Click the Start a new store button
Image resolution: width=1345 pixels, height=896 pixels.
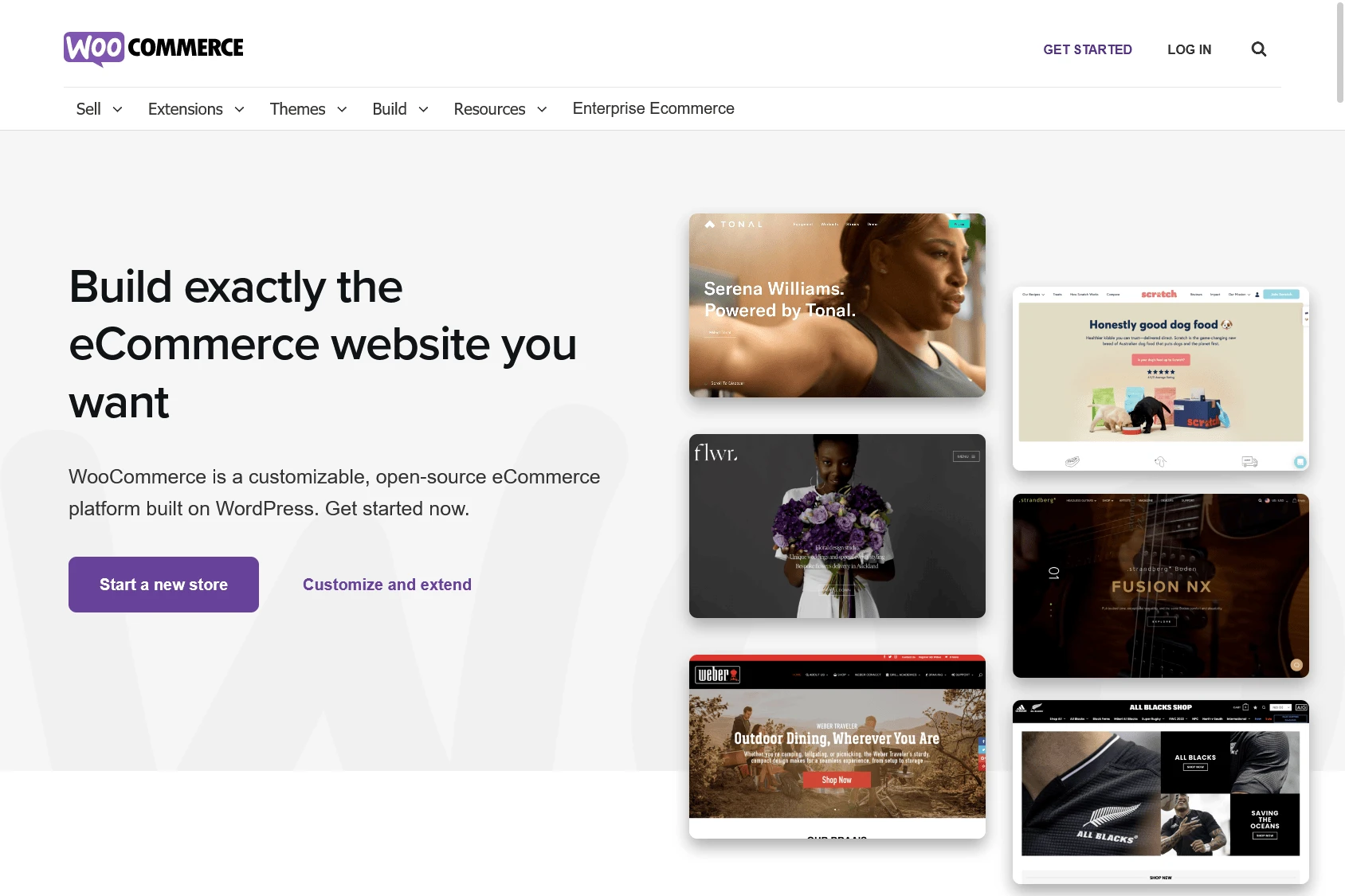163,585
